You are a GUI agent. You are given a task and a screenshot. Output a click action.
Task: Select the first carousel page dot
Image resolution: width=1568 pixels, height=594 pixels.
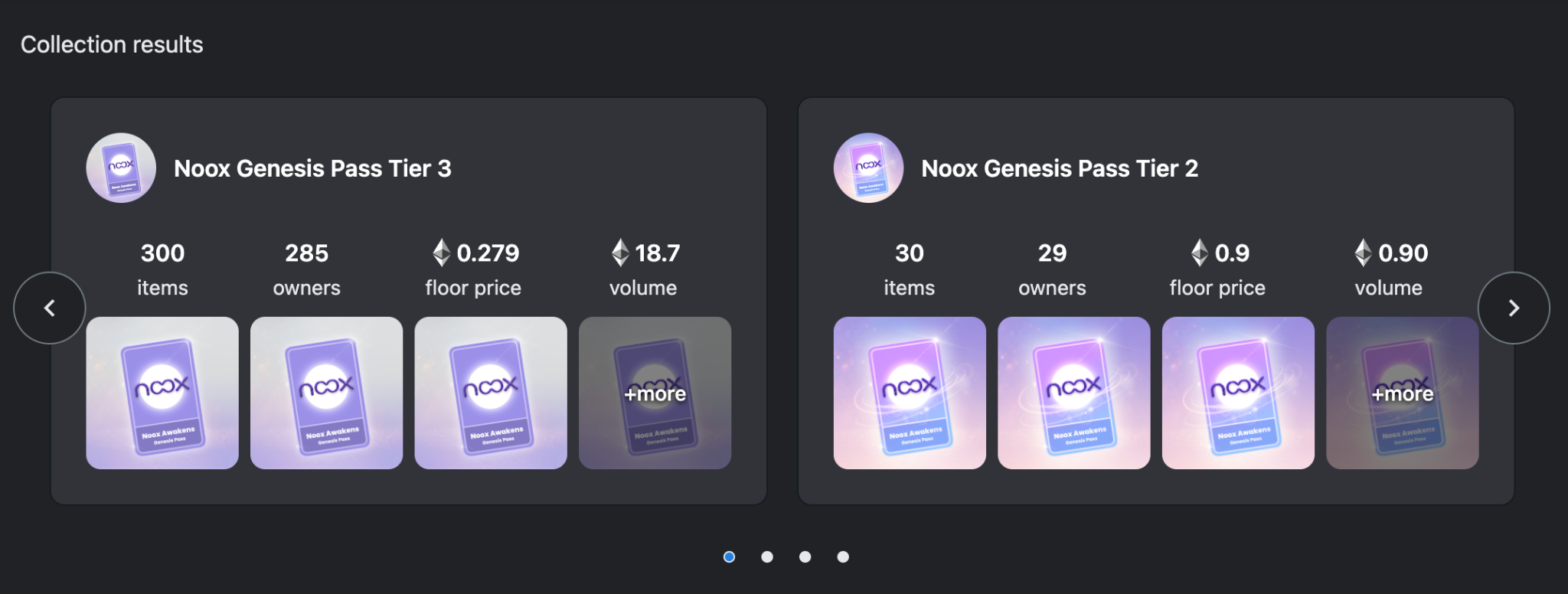(x=729, y=556)
